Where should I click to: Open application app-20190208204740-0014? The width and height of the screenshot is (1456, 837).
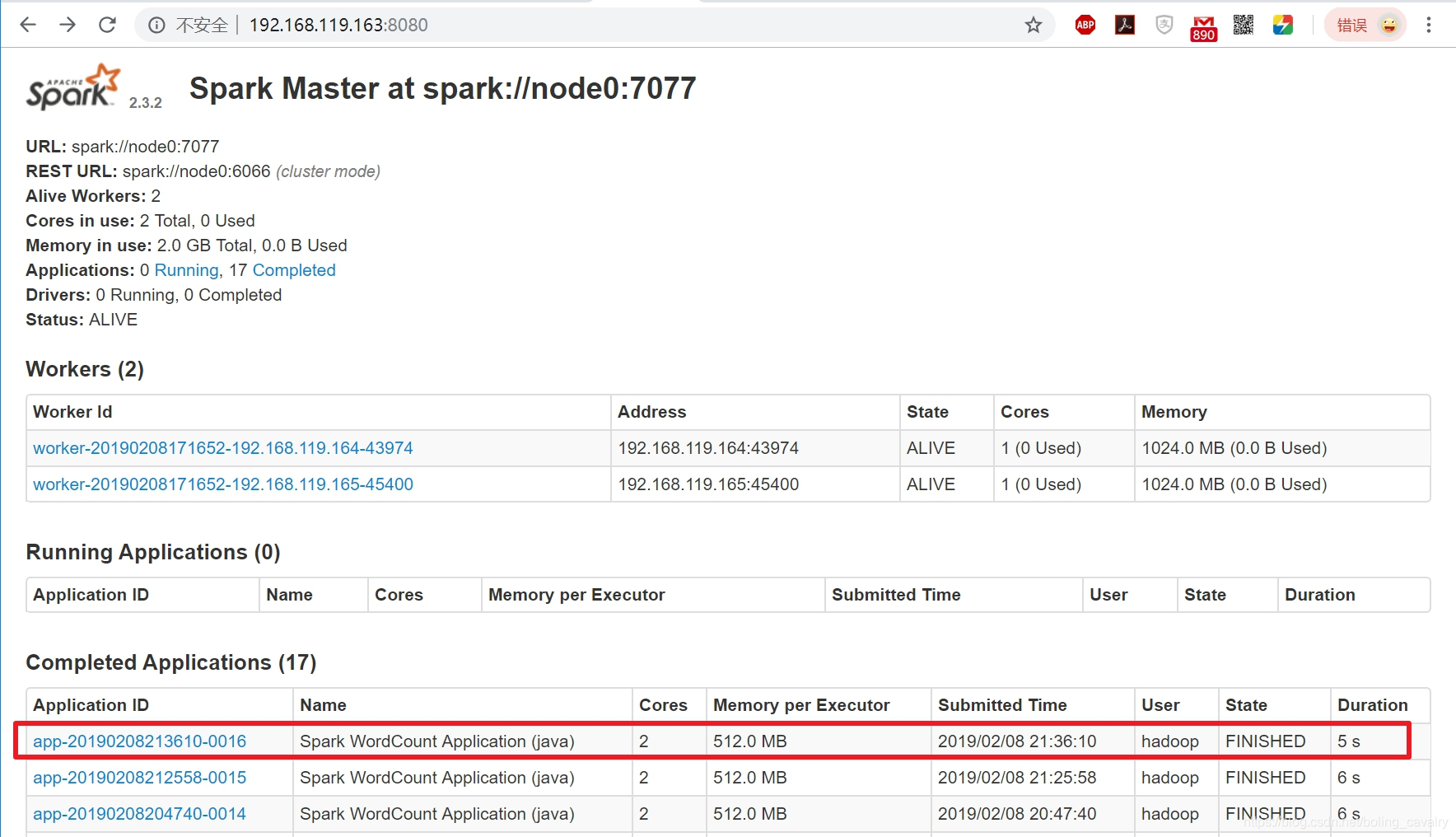click(x=140, y=814)
